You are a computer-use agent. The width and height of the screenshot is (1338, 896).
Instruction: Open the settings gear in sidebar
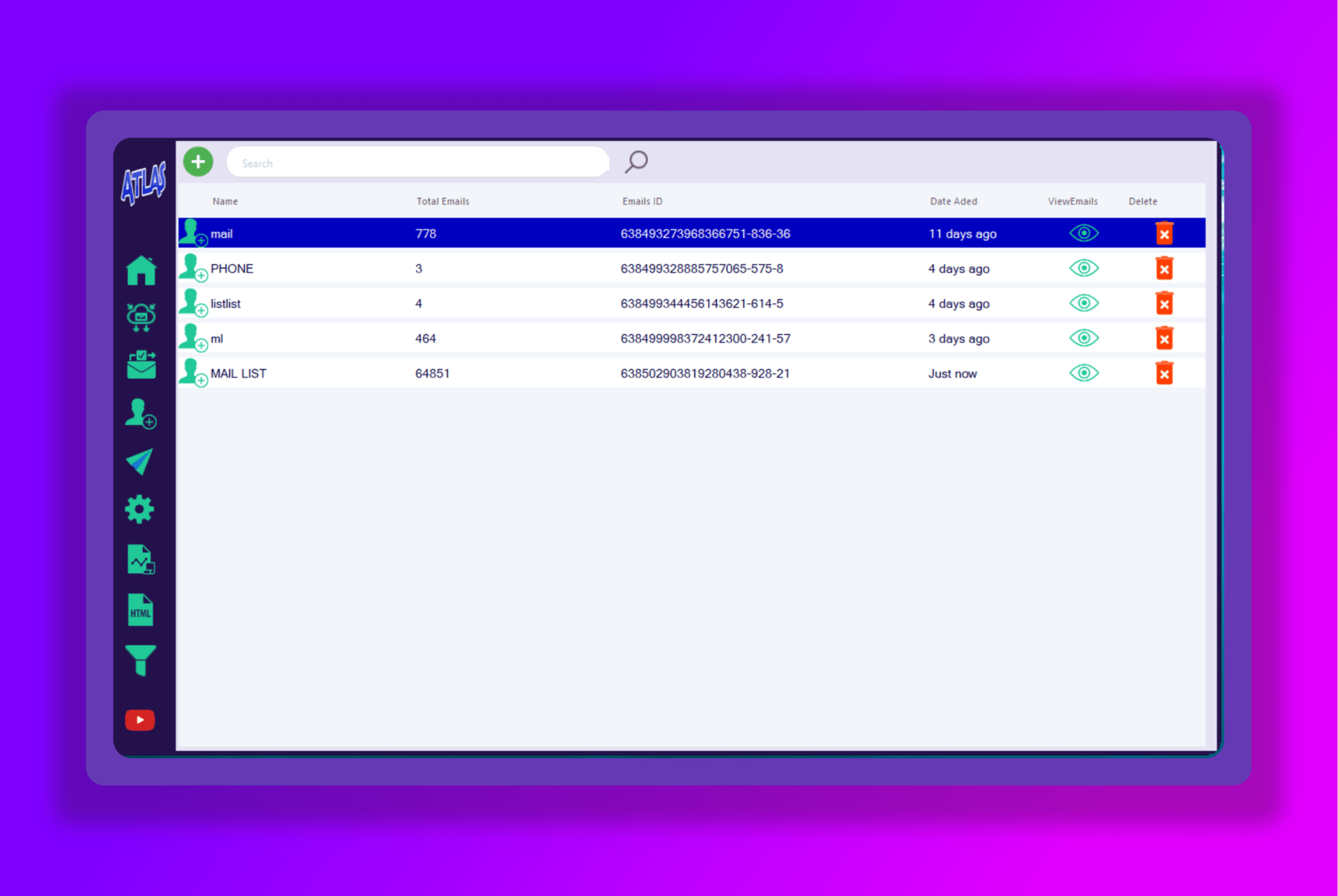[x=139, y=509]
